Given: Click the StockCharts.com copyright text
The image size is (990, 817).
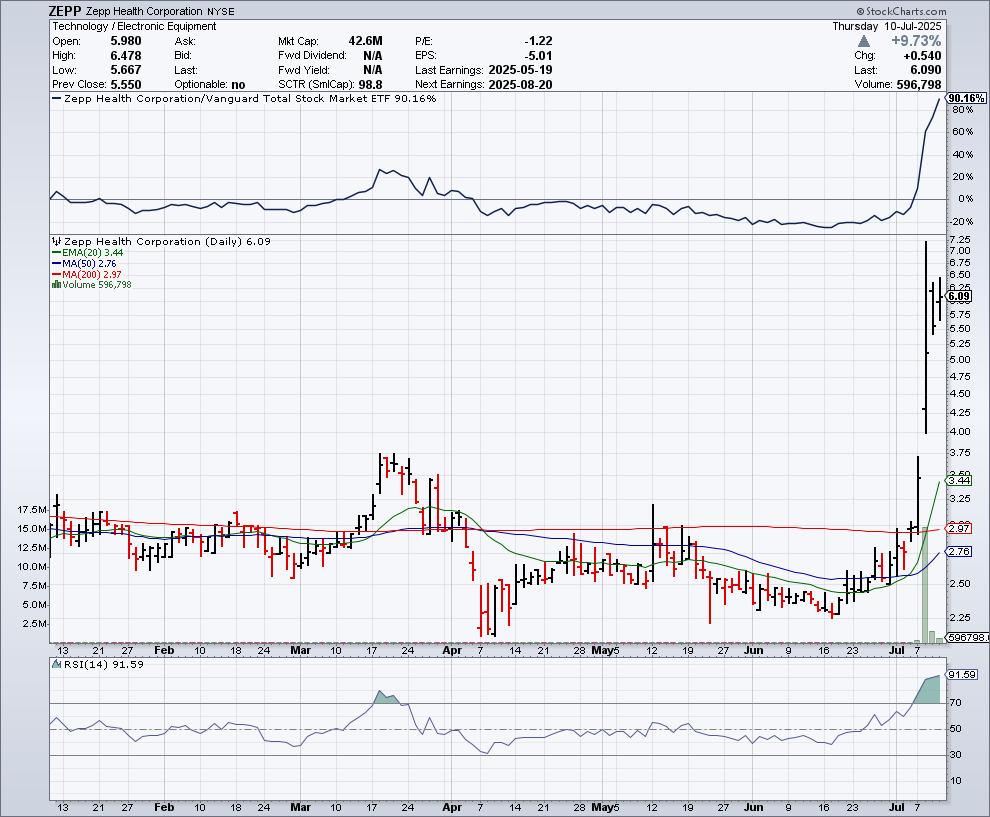Looking at the screenshot, I should click(x=902, y=11).
